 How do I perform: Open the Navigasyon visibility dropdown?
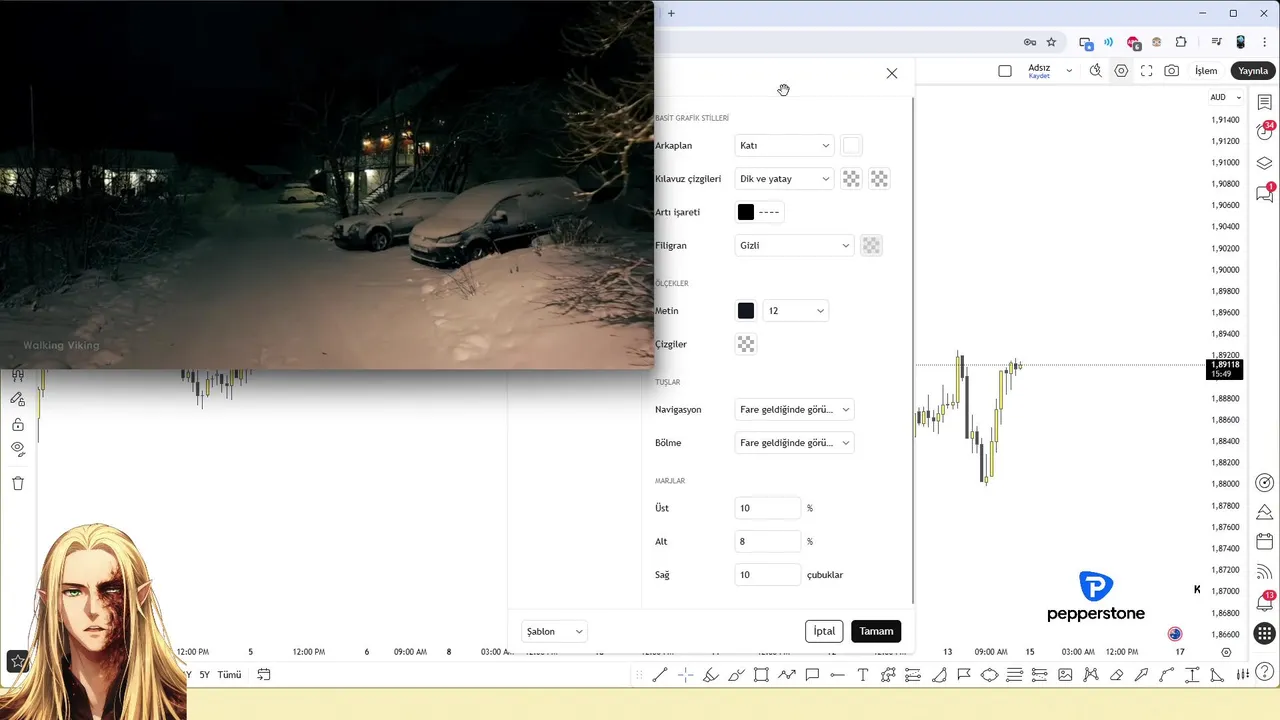point(794,410)
